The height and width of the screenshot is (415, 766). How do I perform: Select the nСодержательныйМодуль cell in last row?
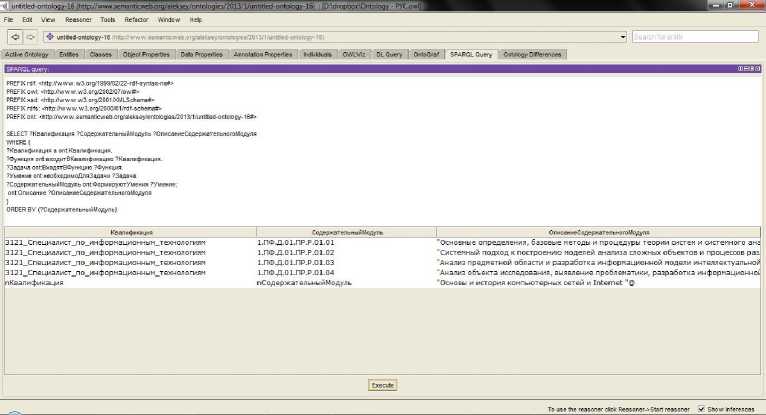tap(346, 283)
